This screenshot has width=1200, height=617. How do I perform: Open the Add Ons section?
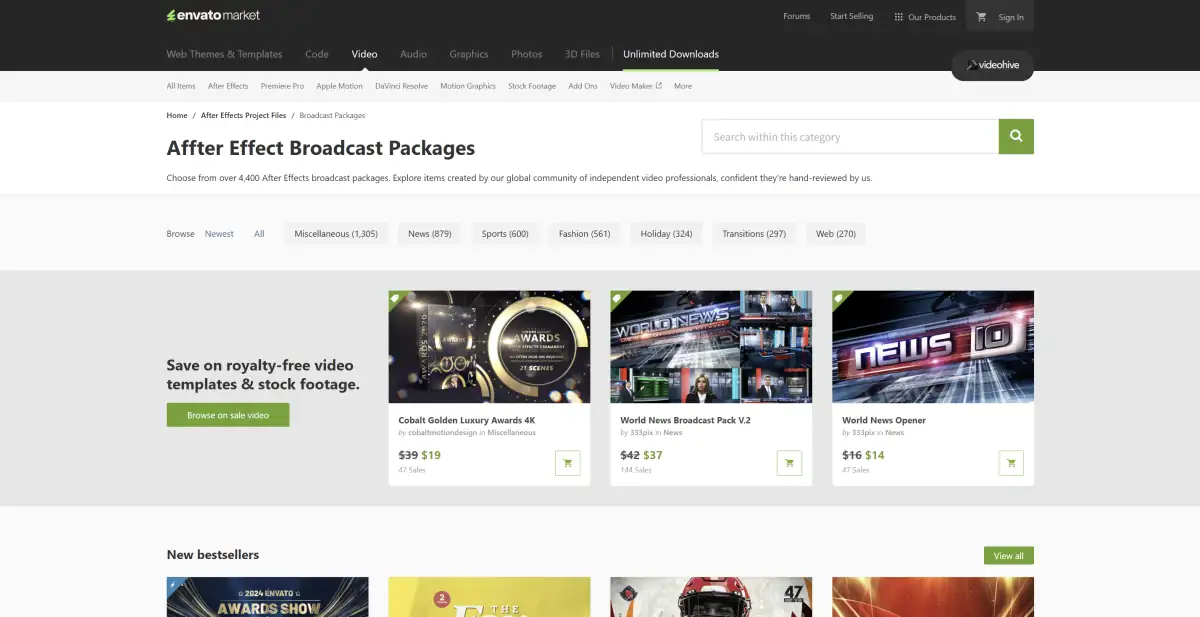(x=583, y=86)
